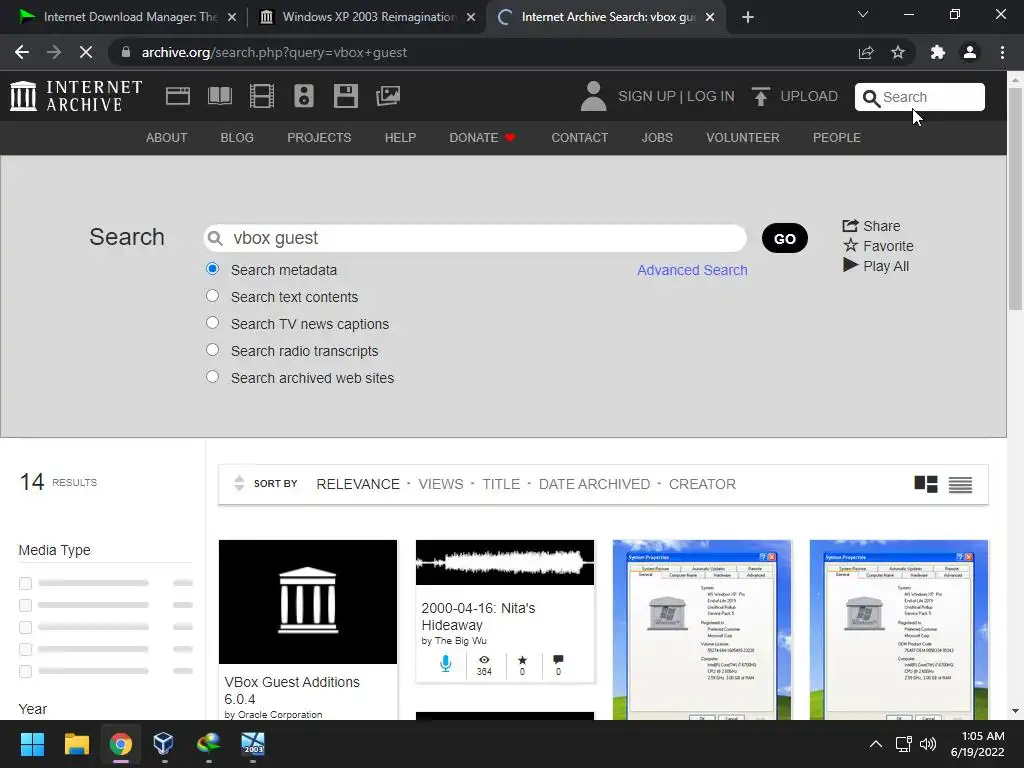Click the Favorite link
Viewport: 1024px width, 768px height.
click(x=878, y=246)
